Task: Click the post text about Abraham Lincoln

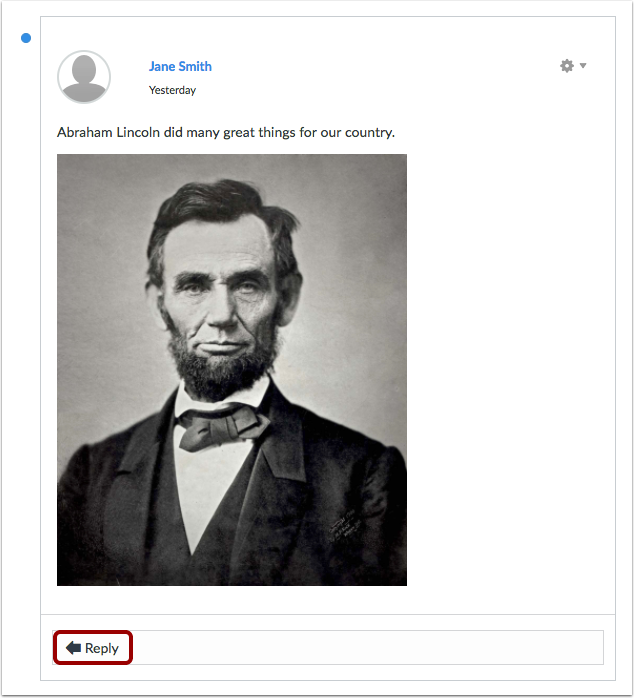Action: (x=226, y=133)
